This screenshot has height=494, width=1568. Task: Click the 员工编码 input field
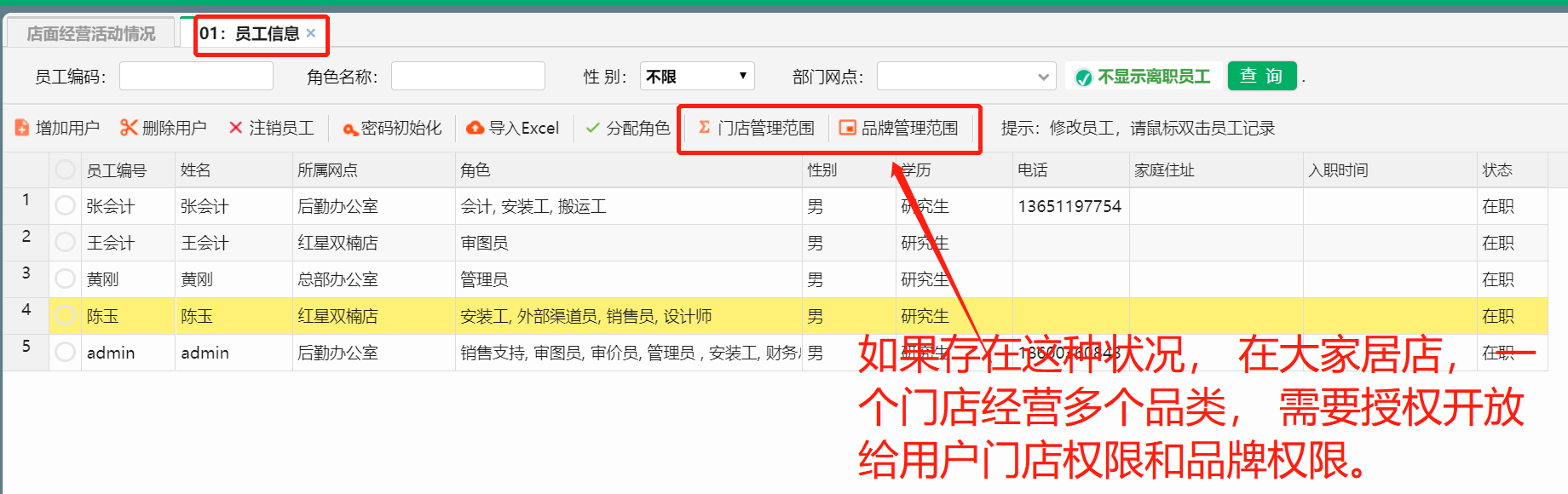196,77
